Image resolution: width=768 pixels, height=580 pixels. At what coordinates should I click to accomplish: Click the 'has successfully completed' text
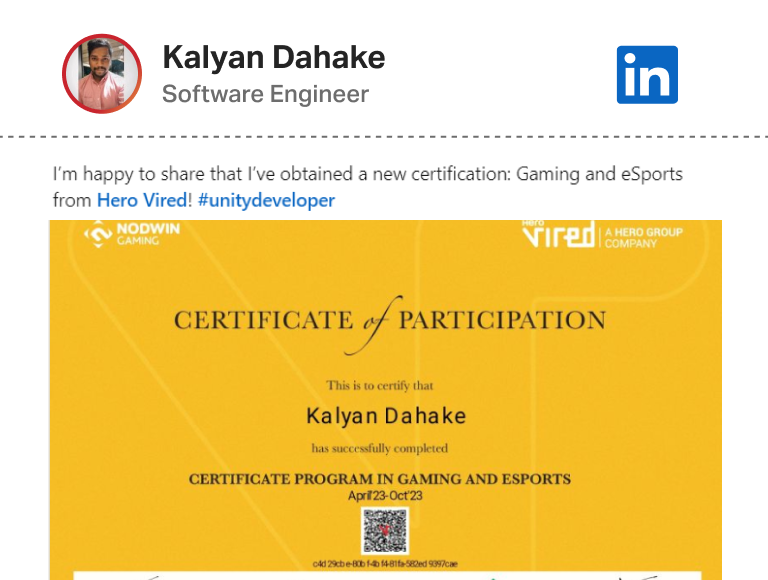[x=380, y=448]
